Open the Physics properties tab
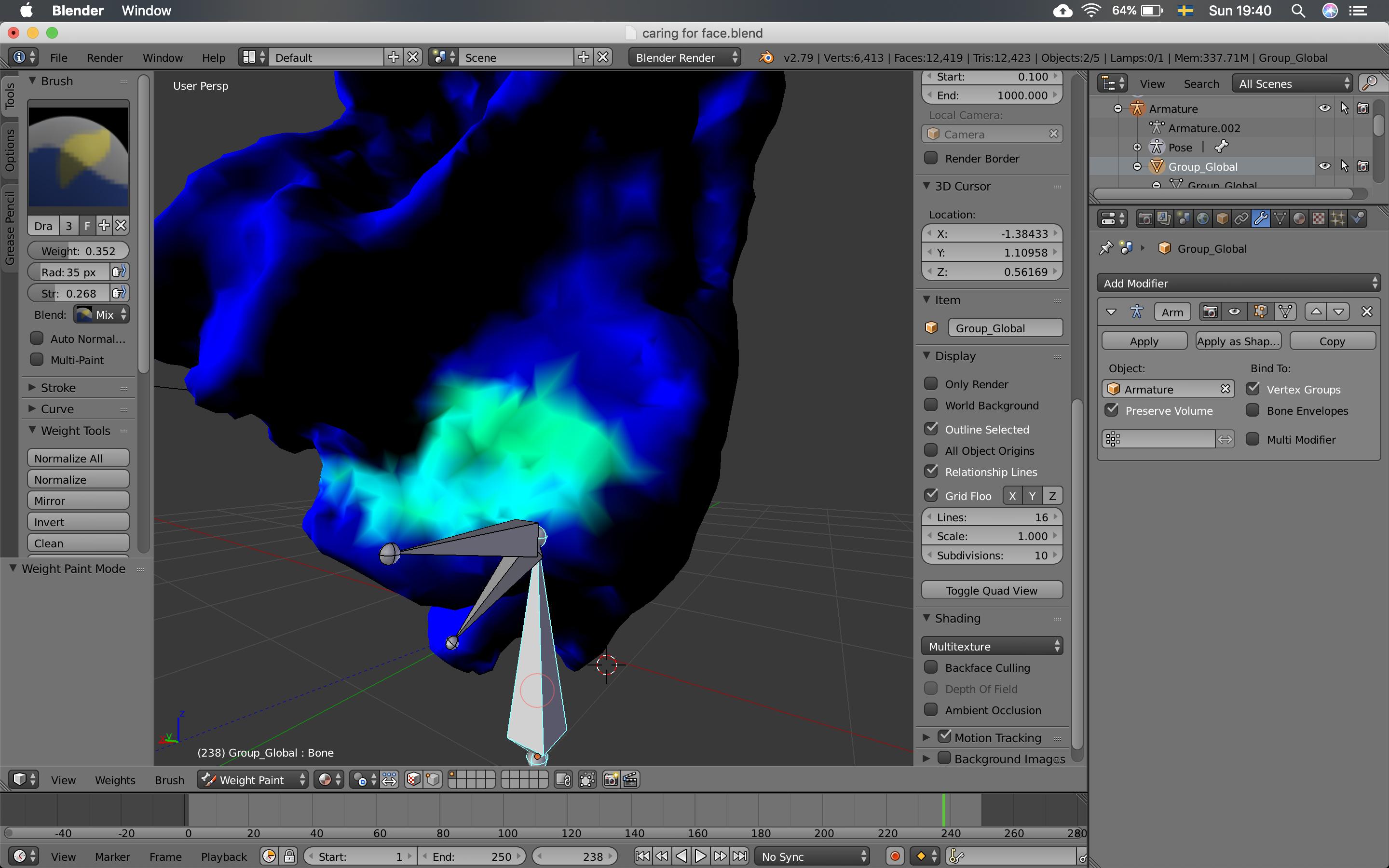 point(1358,219)
